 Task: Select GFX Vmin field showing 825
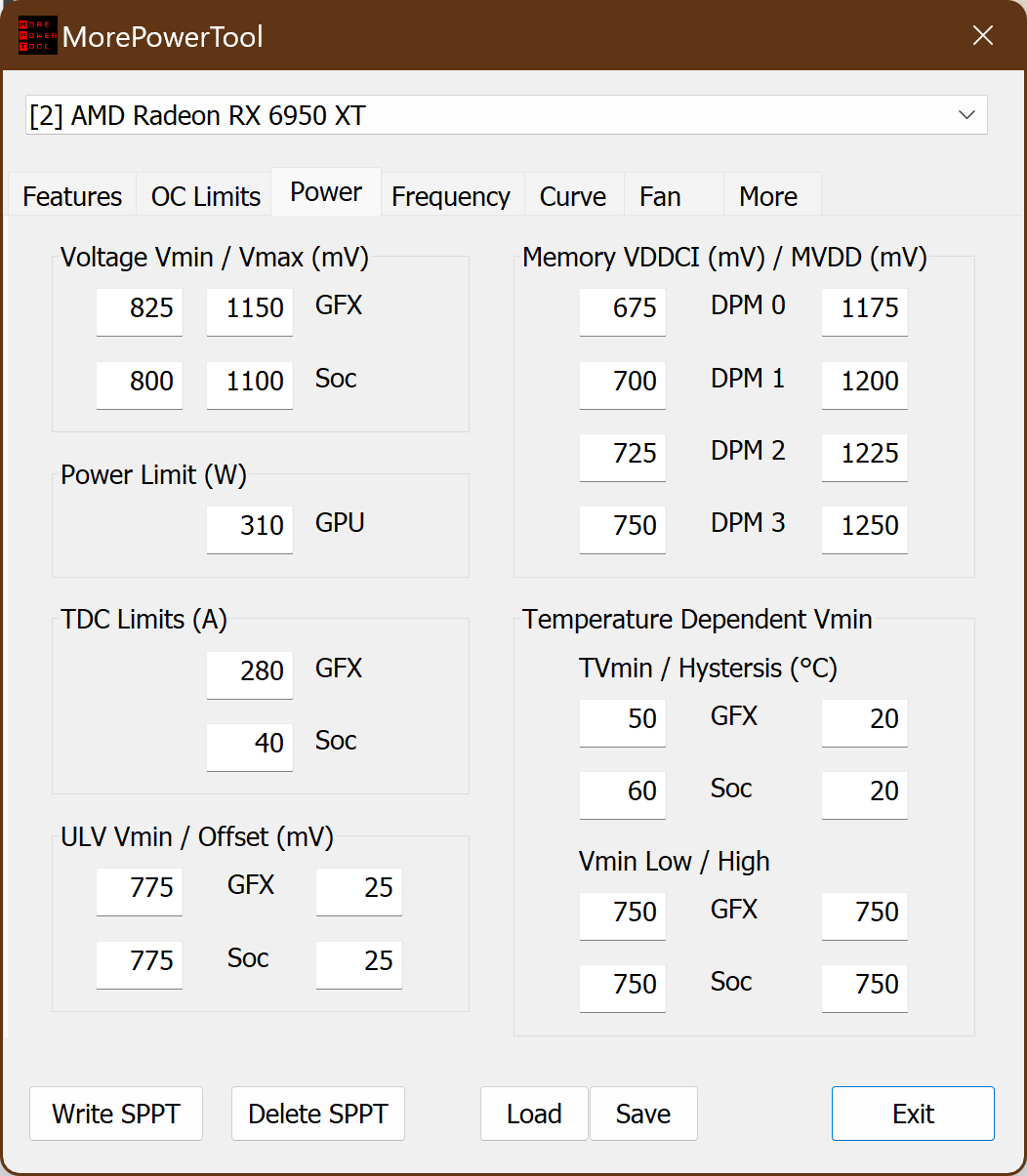pyautogui.click(x=140, y=311)
